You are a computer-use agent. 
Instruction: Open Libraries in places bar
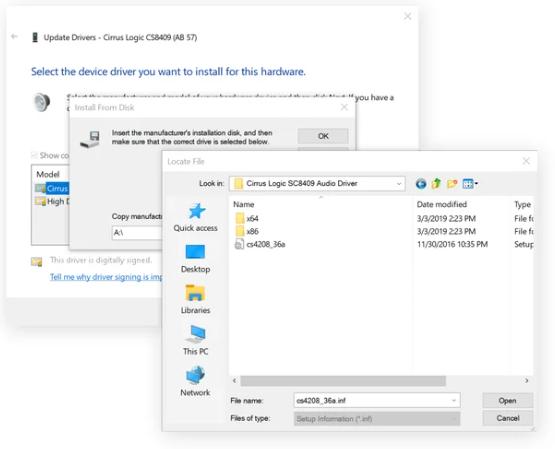[x=195, y=300]
